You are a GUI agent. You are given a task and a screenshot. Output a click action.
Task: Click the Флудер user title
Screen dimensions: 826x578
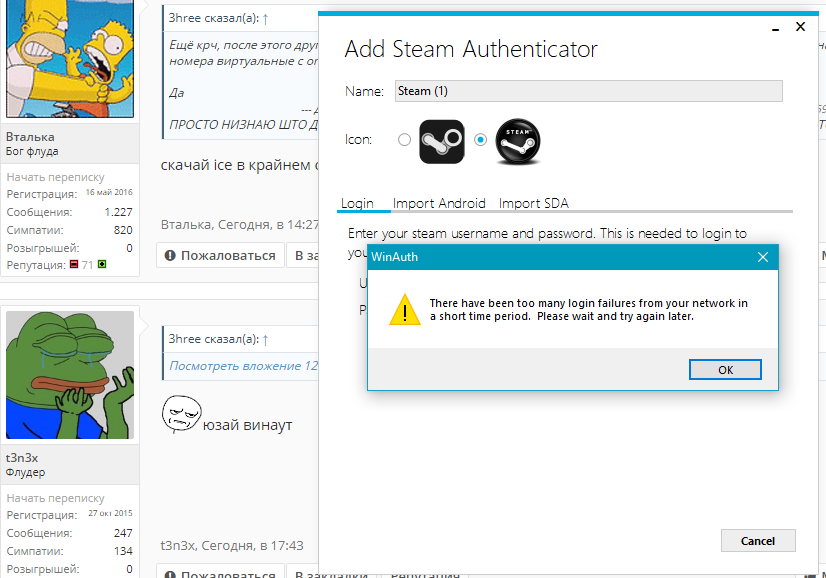click(x=25, y=473)
